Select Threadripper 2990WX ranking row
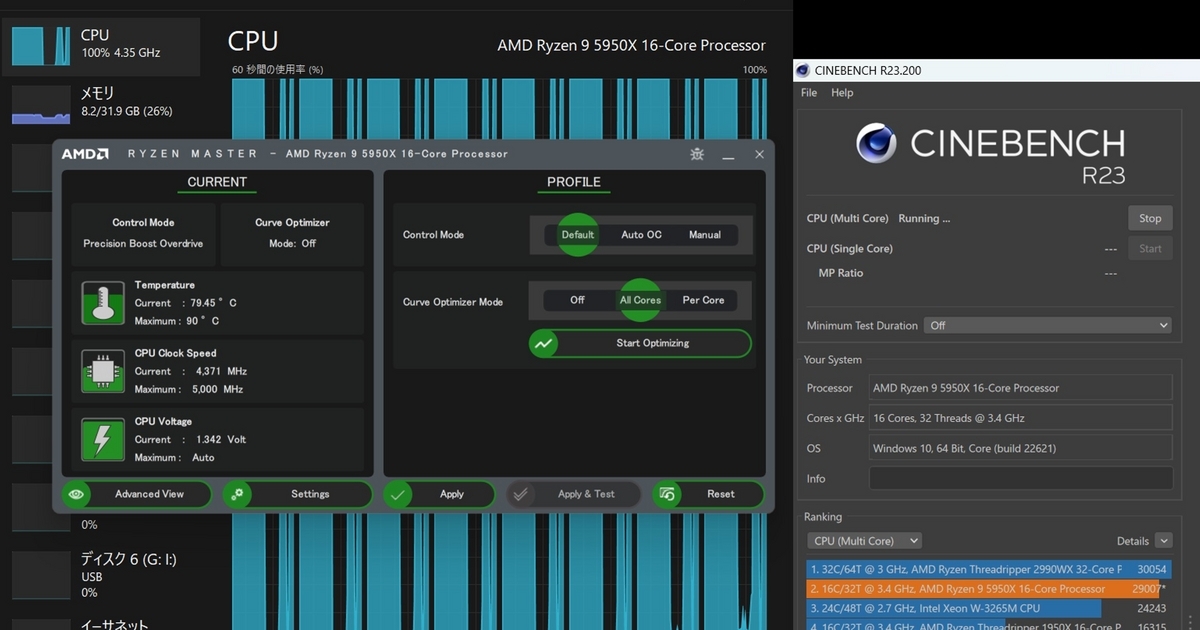 989,569
